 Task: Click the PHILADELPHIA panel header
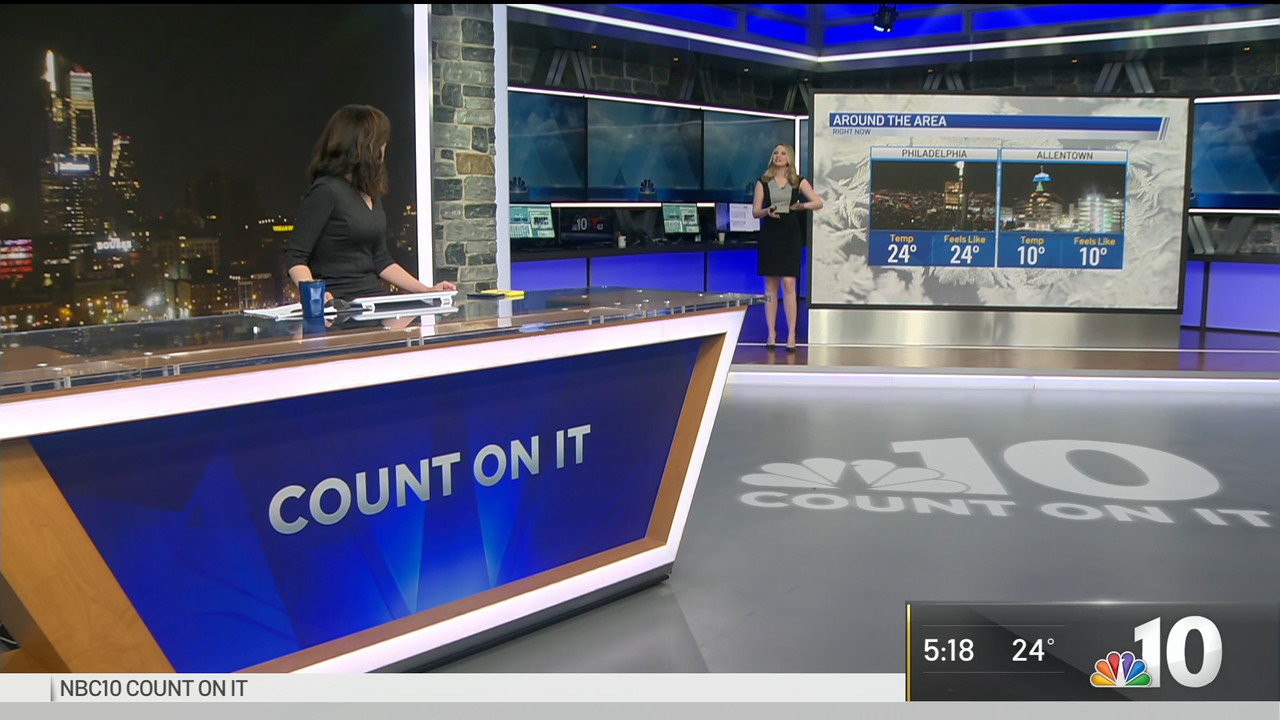[x=934, y=154]
